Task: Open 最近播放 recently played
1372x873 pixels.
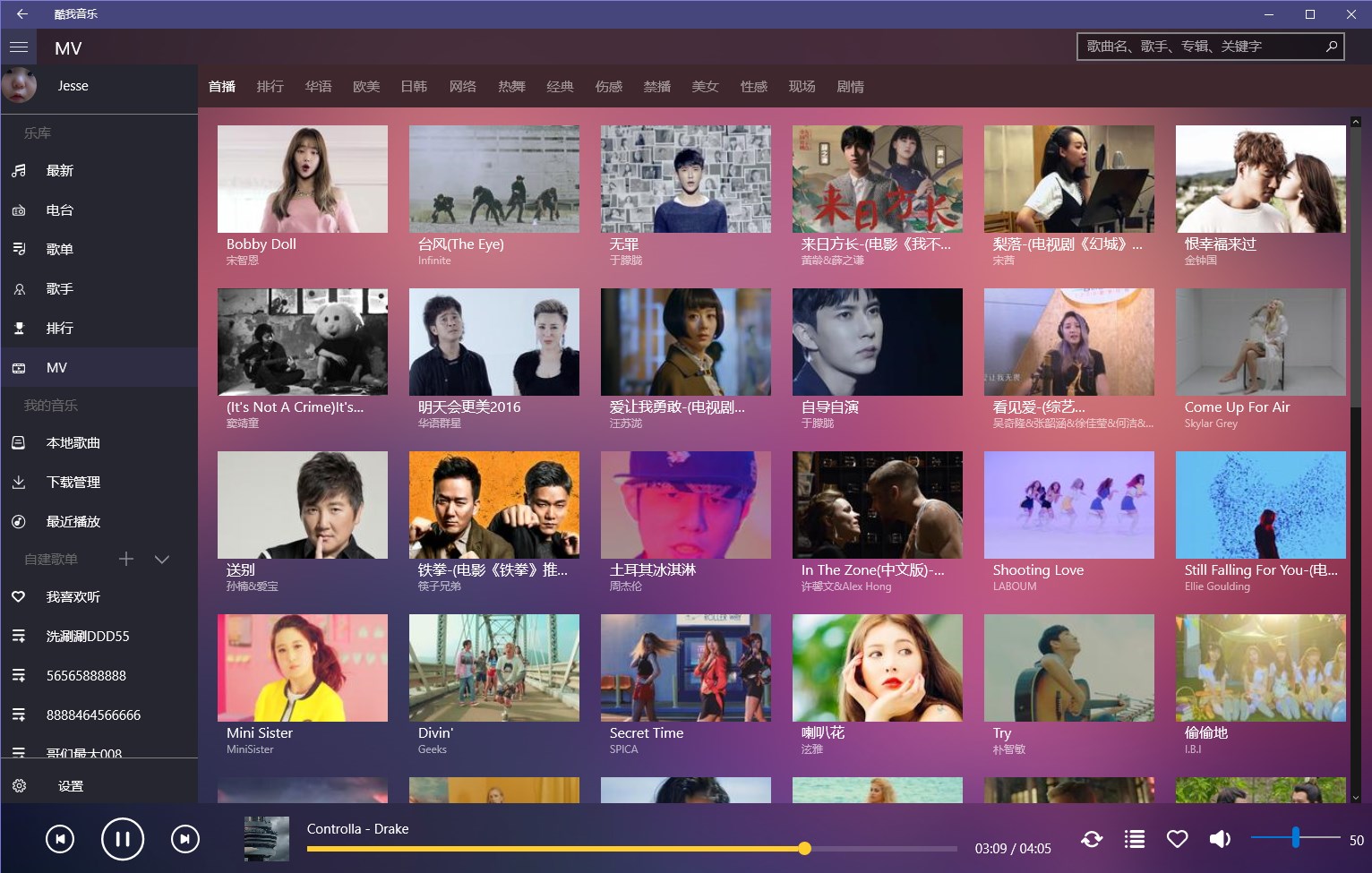Action: [99, 522]
